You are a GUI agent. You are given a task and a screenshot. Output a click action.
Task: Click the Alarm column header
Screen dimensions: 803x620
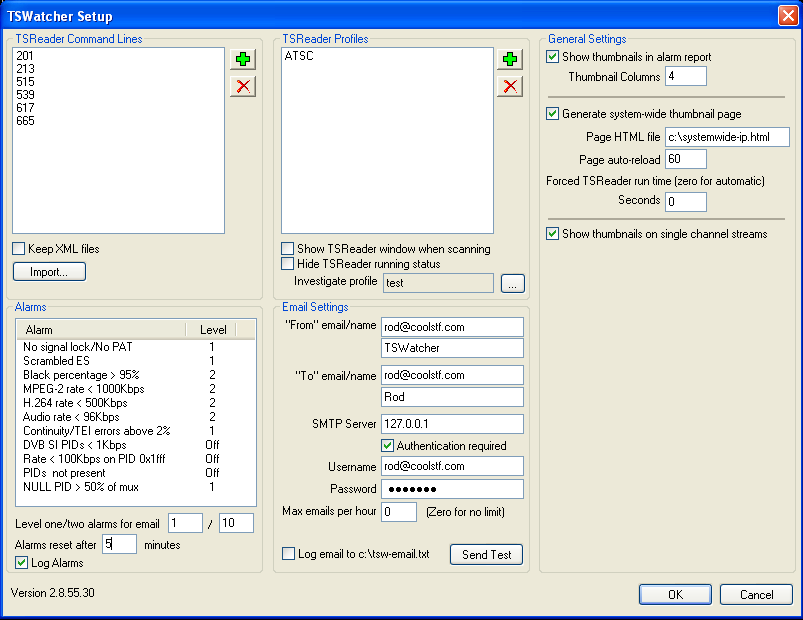[101, 330]
